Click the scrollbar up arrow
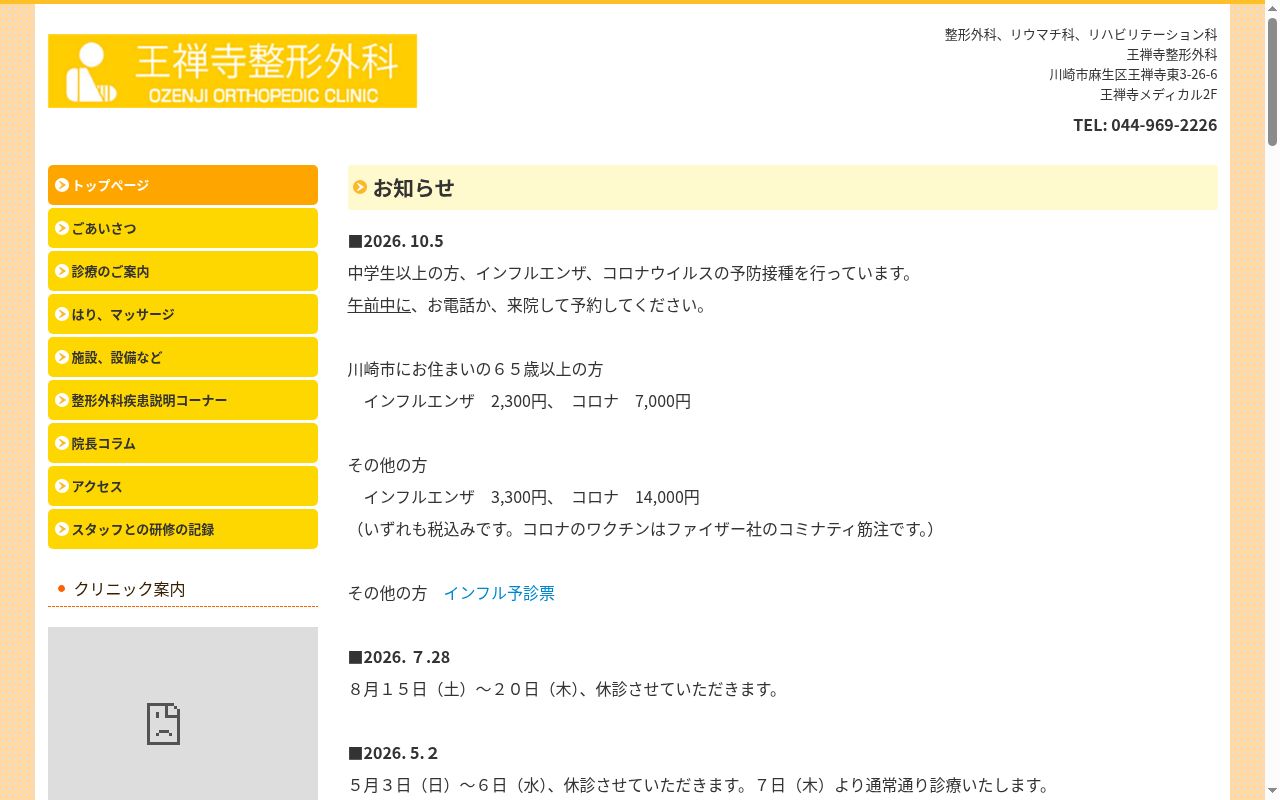Viewport: 1280px width, 800px height. (x=1272, y=8)
